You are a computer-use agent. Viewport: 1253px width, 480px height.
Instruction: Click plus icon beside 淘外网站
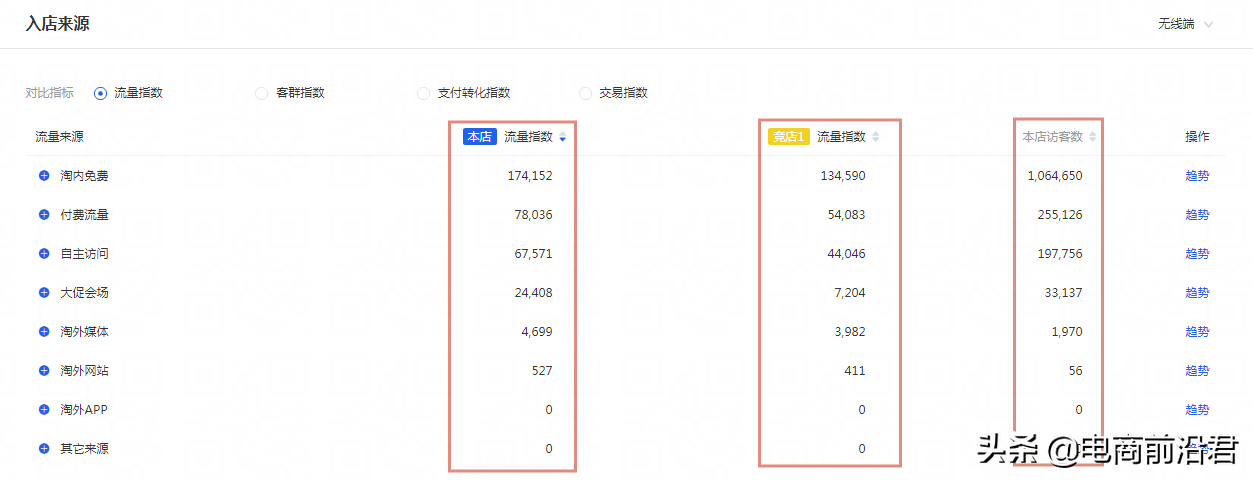coord(44,371)
